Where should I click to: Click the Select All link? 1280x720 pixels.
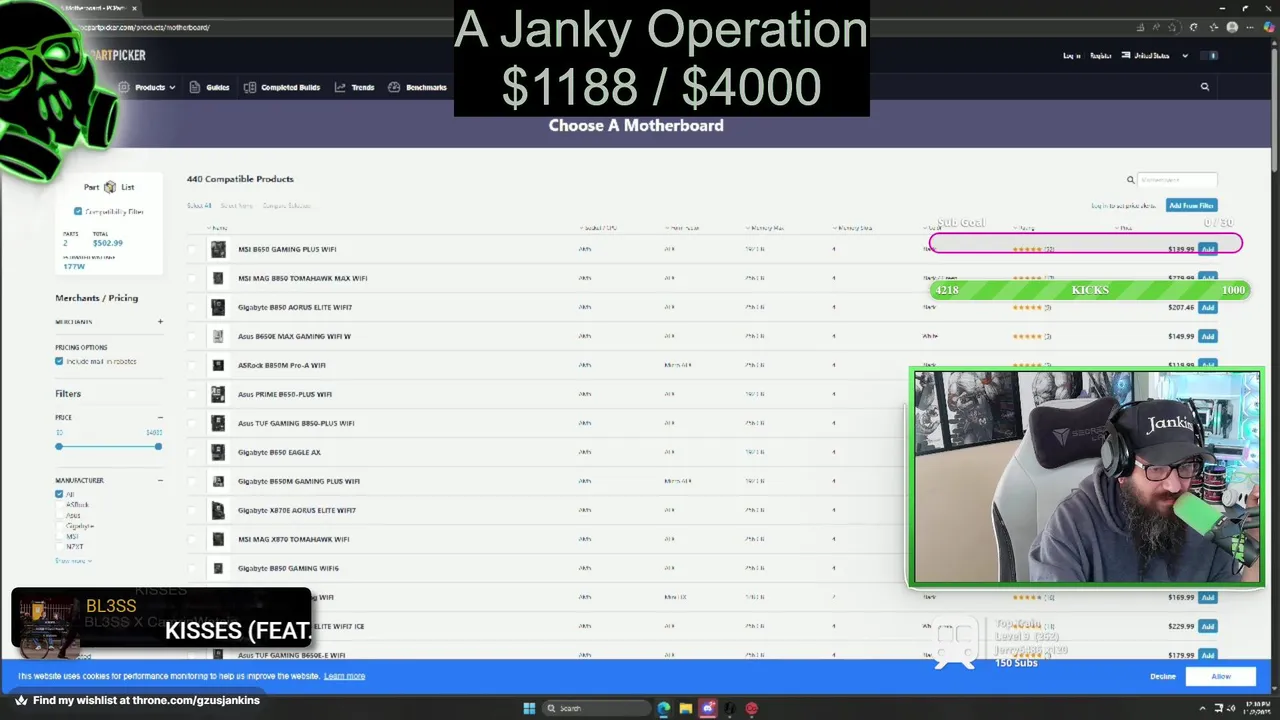tap(199, 206)
